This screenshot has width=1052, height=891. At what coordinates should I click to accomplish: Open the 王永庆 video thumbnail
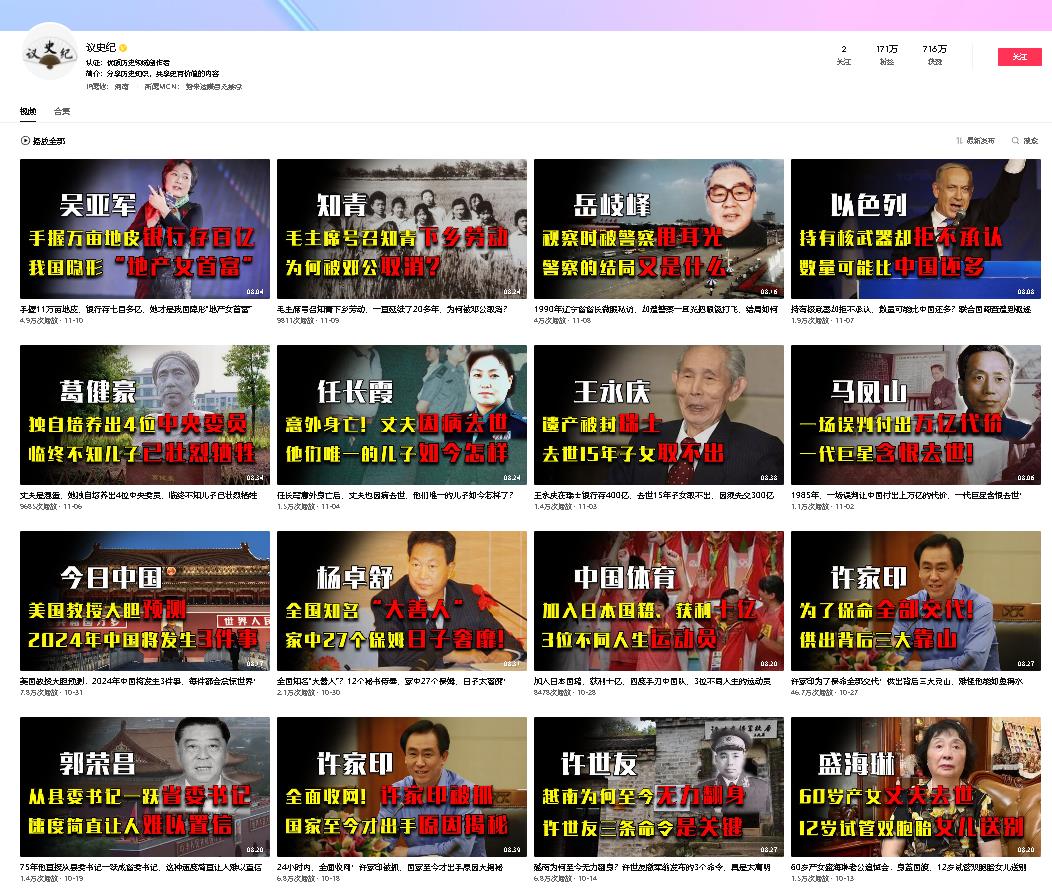point(658,414)
